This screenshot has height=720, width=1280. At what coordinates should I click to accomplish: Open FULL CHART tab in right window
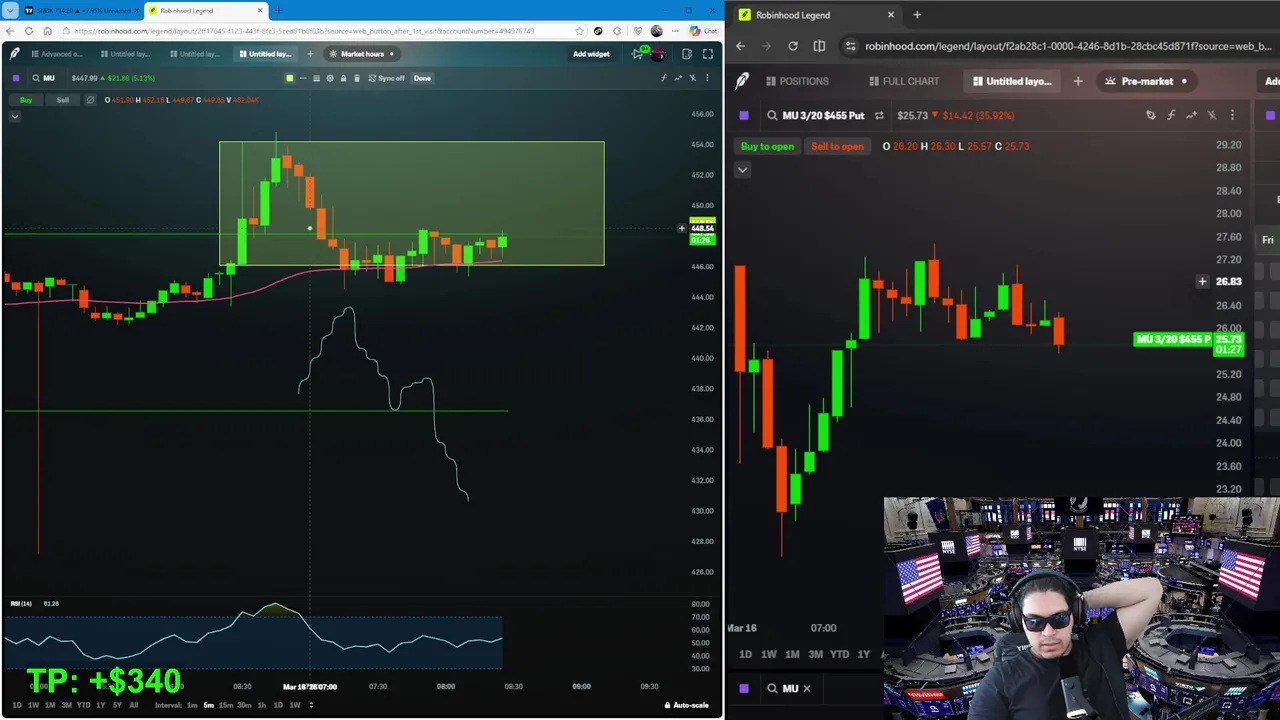[x=904, y=81]
